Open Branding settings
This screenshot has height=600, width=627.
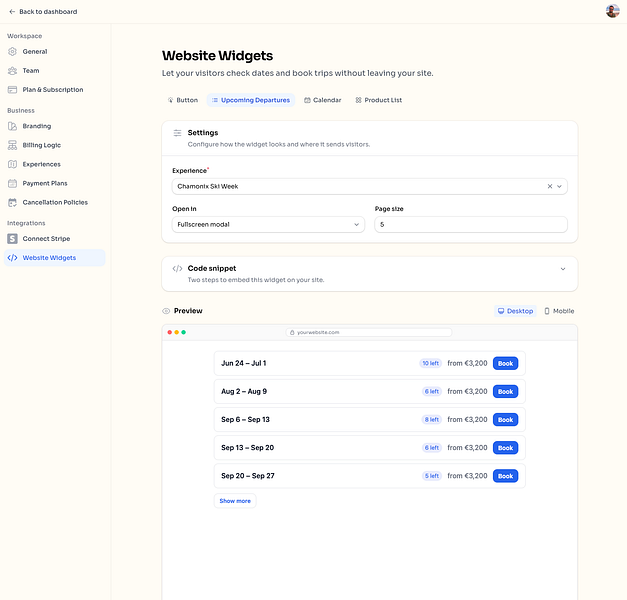(x=54, y=126)
